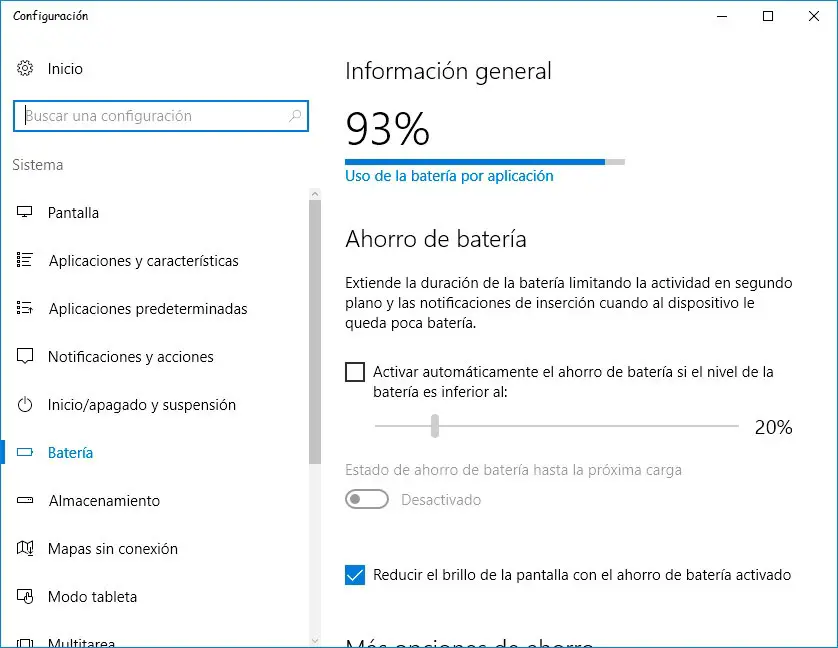Click the Inicio/apagado power icon
The width and height of the screenshot is (838, 648).
tap(26, 405)
